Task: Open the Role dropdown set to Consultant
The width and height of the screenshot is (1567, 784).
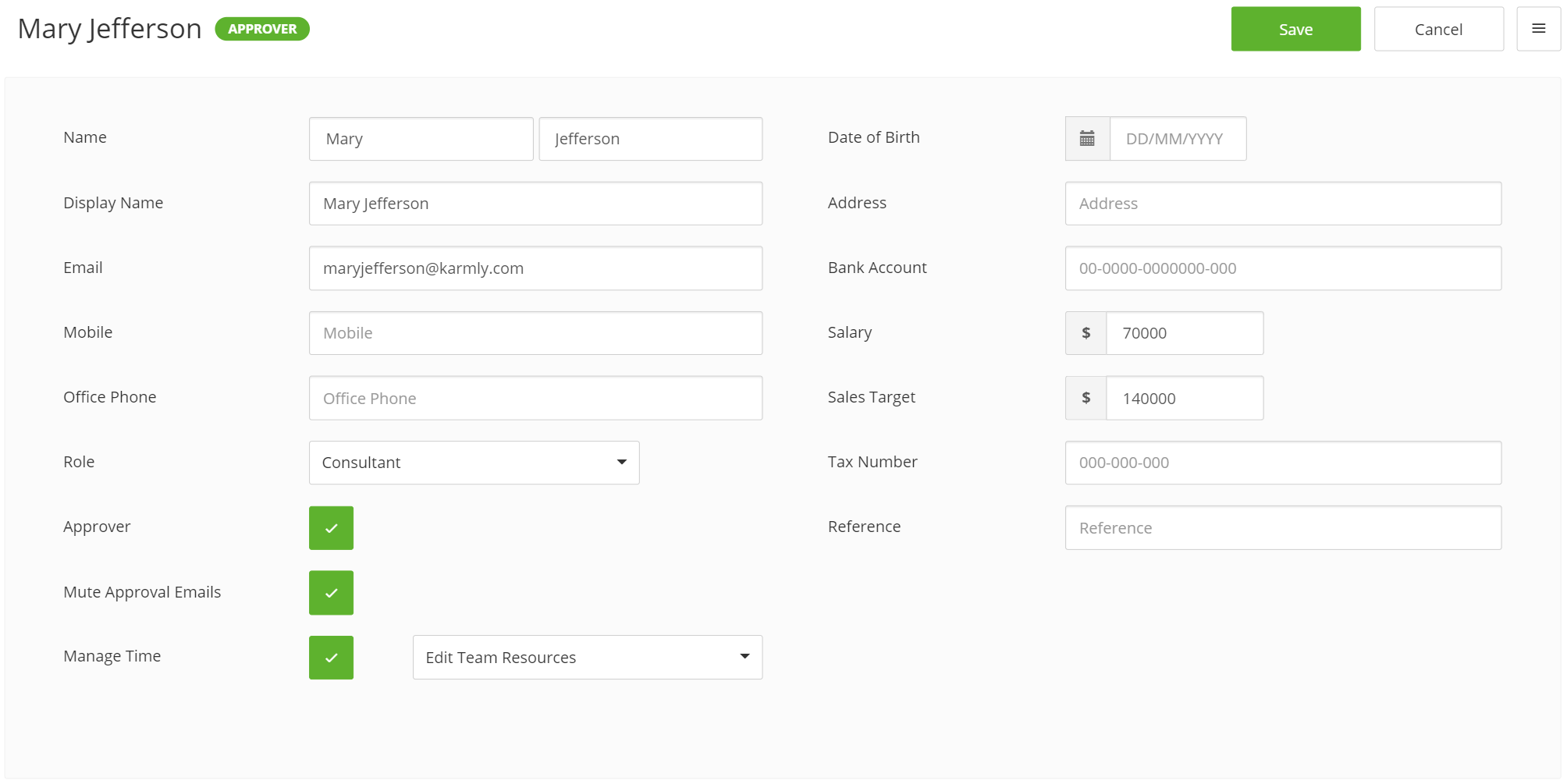Action: 474,463
